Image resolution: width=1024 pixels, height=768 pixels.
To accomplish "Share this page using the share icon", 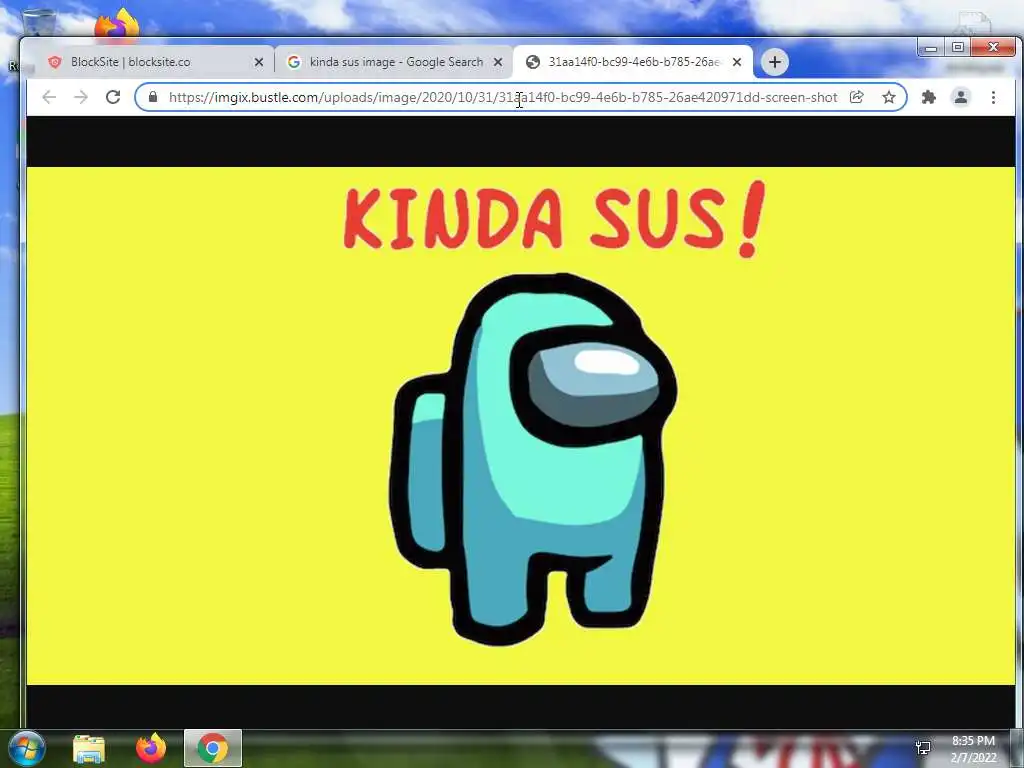I will point(857,97).
